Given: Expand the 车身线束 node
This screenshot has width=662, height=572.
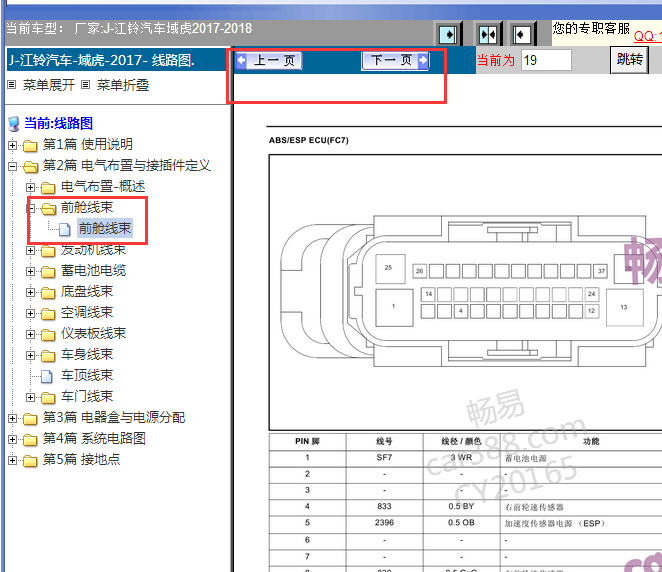Looking at the screenshot, I should coord(30,355).
